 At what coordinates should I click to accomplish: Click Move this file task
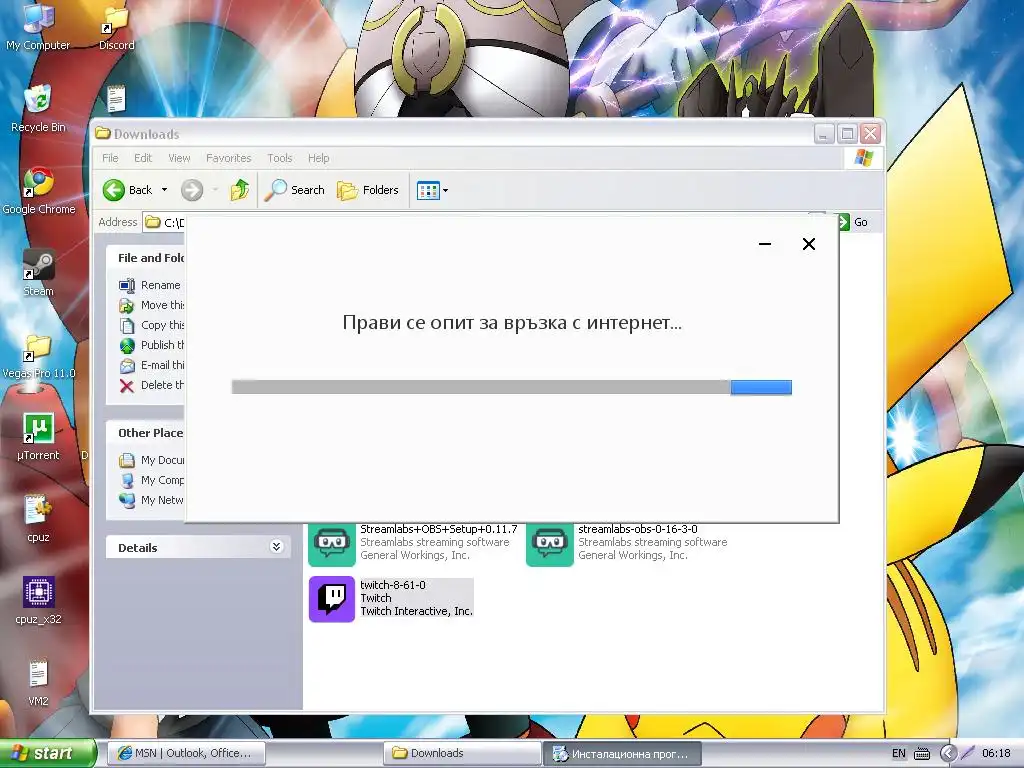pyautogui.click(x=152, y=305)
